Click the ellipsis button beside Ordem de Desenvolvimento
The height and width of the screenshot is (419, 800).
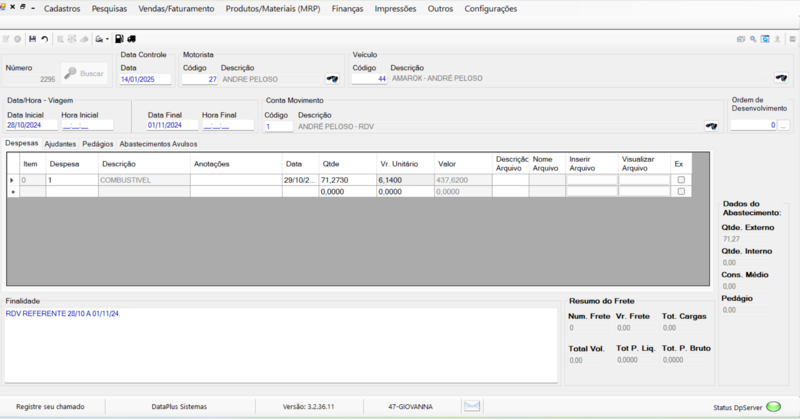coord(783,126)
